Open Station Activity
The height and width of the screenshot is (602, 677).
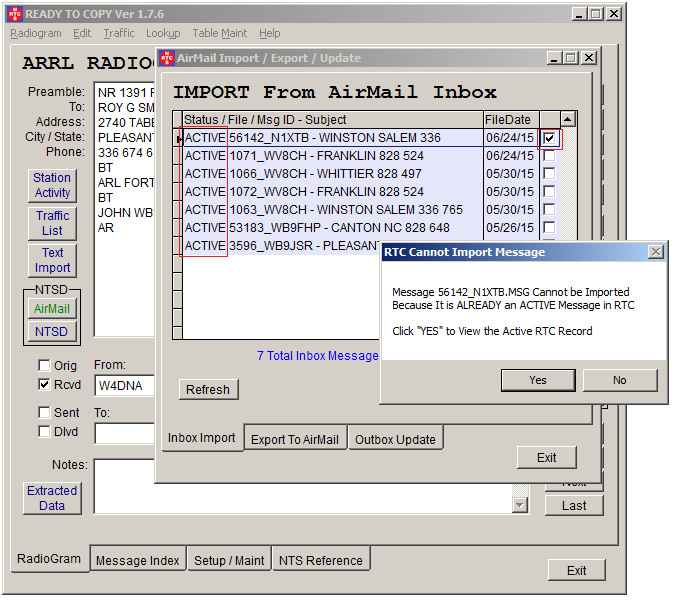(52, 185)
